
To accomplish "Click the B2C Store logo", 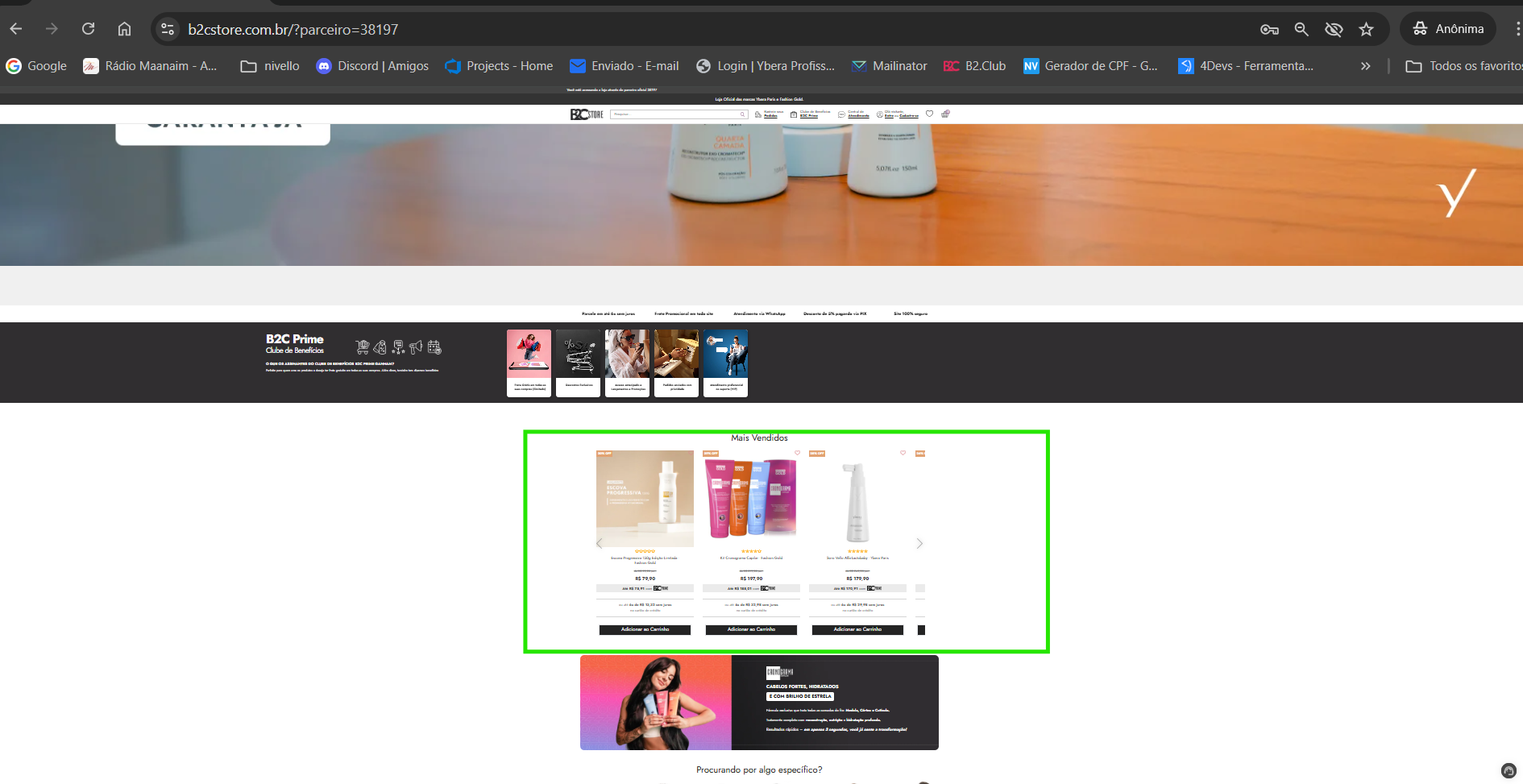I will point(587,114).
